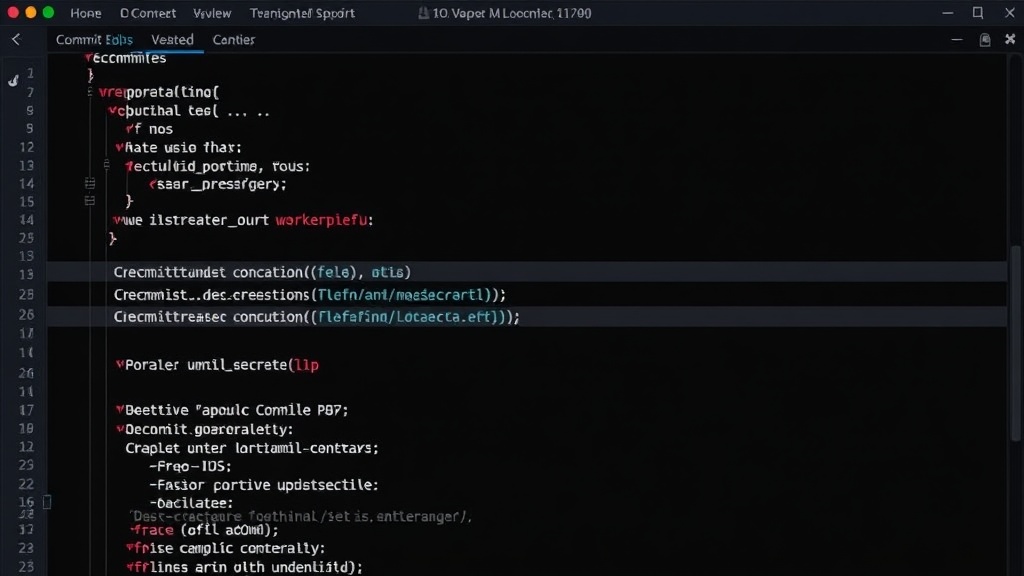Click the path Flefafina/Locaecta.eft
Viewport: 1024px width, 576px height.
click(405, 317)
